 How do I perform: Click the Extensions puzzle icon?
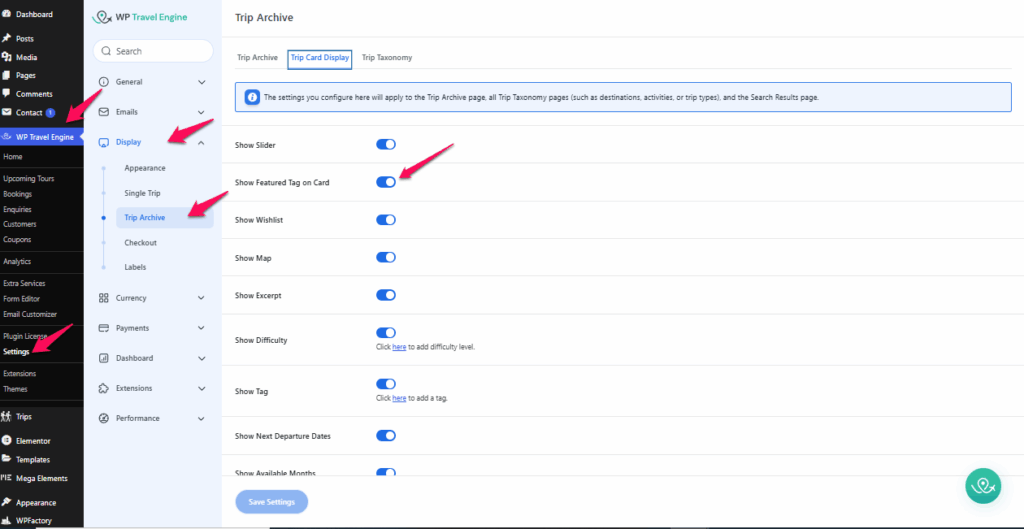click(x=104, y=388)
